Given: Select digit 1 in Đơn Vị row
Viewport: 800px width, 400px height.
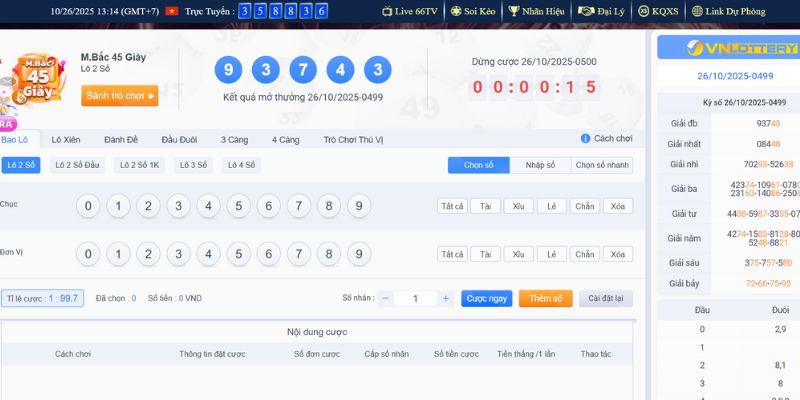Looking at the screenshot, I should point(118,254).
